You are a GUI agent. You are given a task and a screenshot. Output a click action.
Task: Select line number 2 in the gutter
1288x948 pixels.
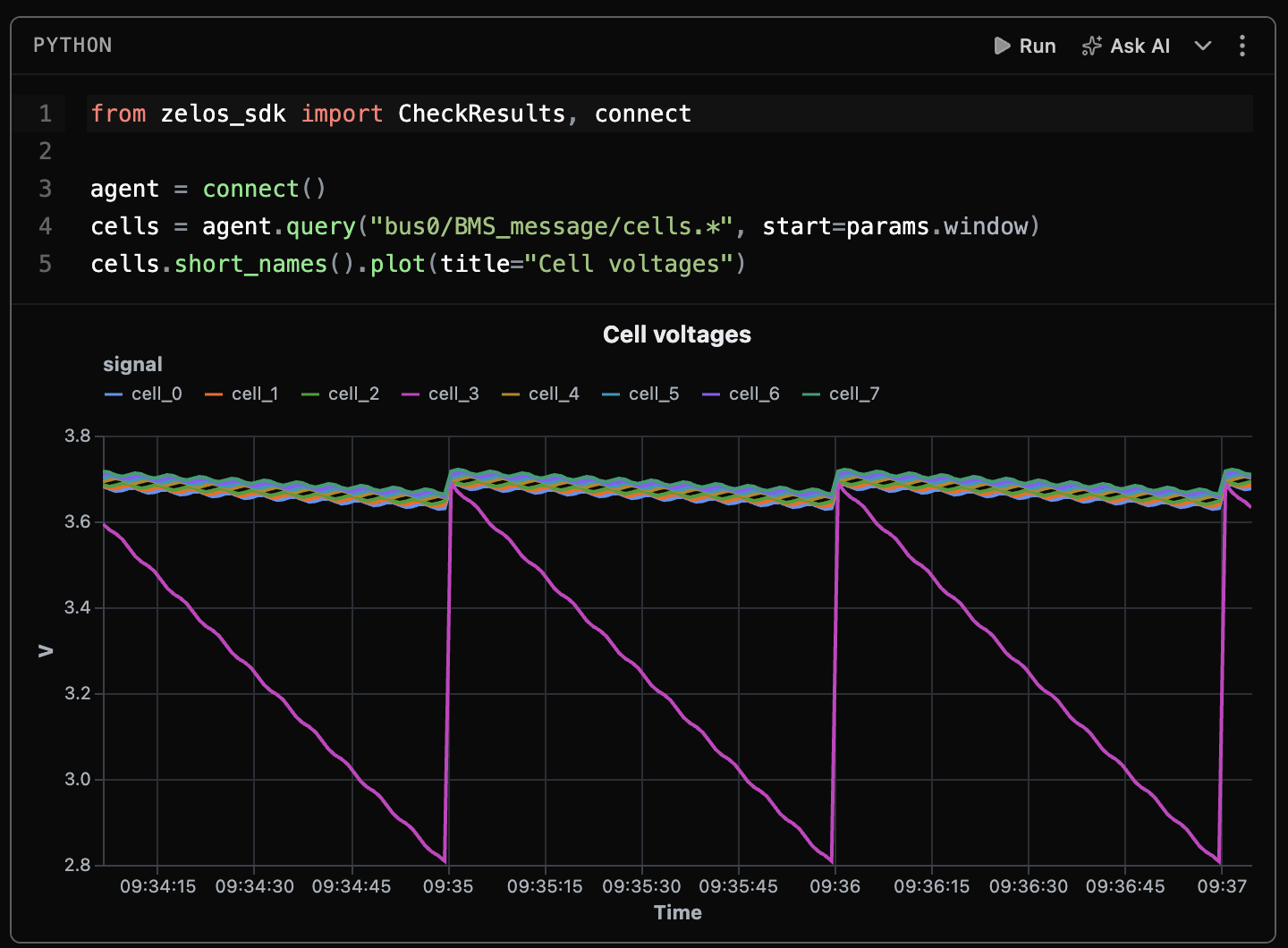click(x=46, y=151)
